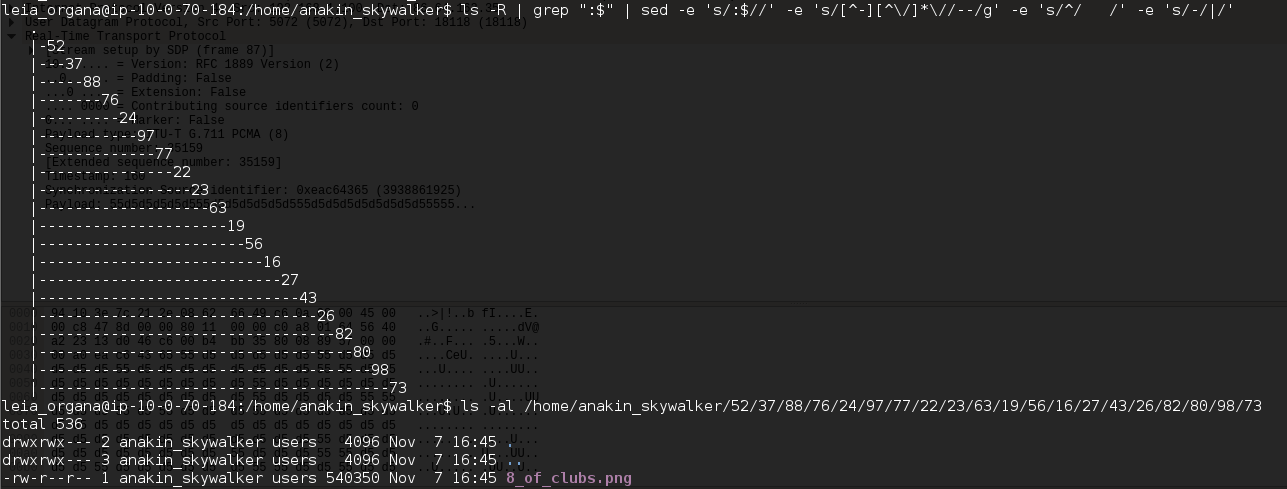Collapse Real-Time Transport Protocol tree in Wireshark
This screenshot has height=489, width=1287.
[x=11, y=36]
